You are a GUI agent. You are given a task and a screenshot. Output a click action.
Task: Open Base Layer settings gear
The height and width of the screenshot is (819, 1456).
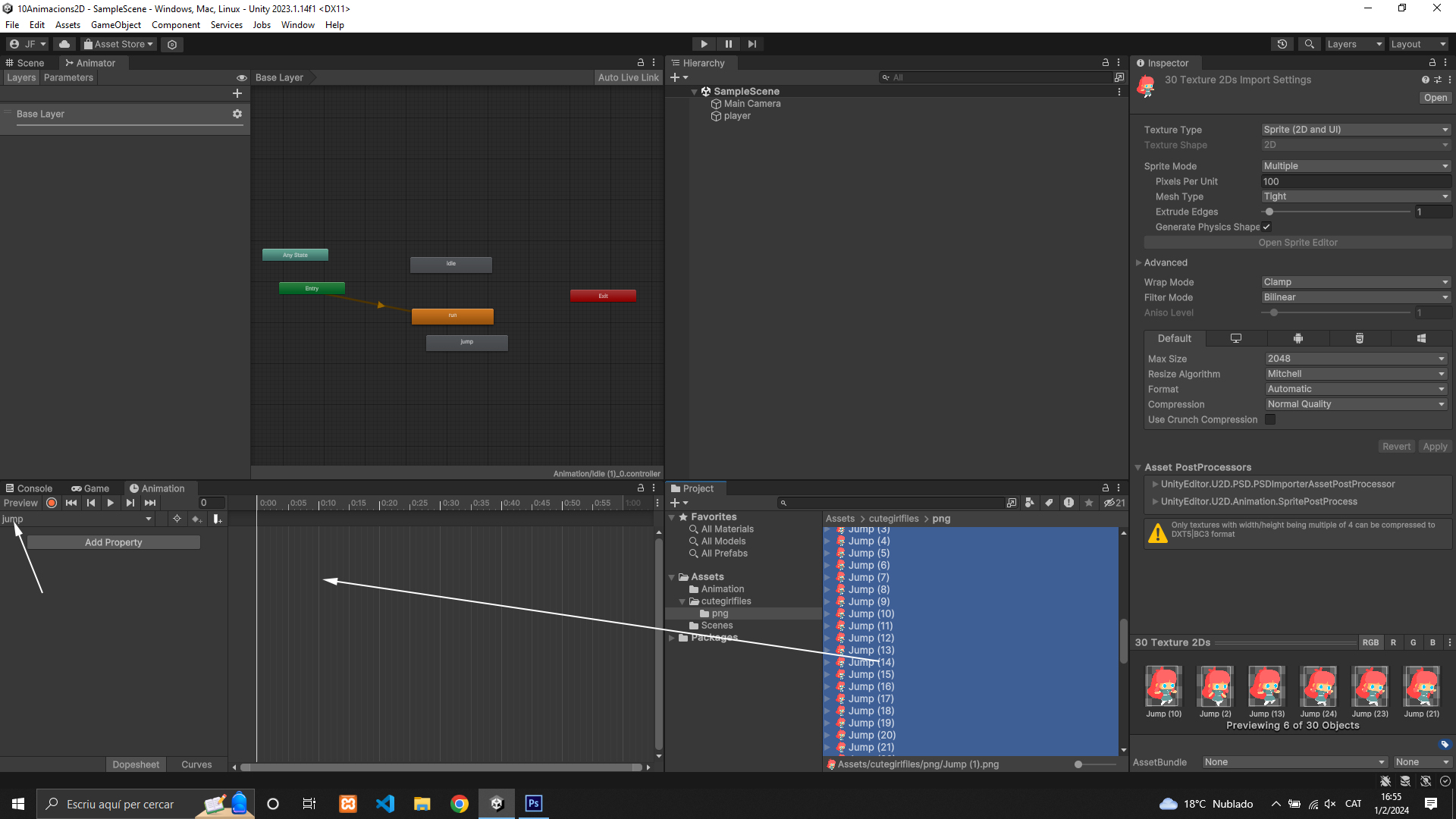[237, 114]
